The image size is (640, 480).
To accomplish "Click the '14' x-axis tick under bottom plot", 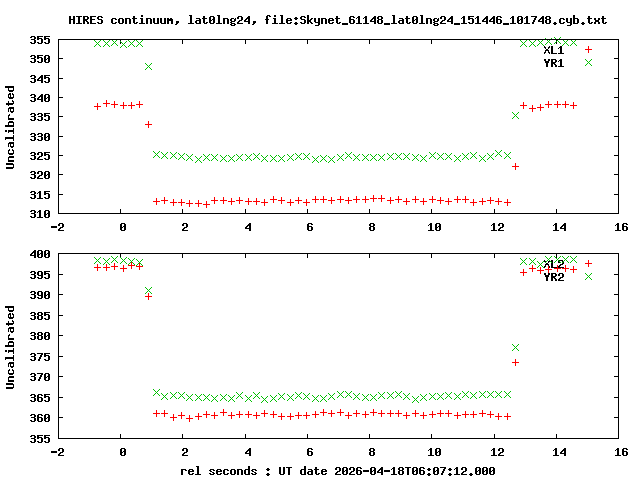I will tap(559, 452).
